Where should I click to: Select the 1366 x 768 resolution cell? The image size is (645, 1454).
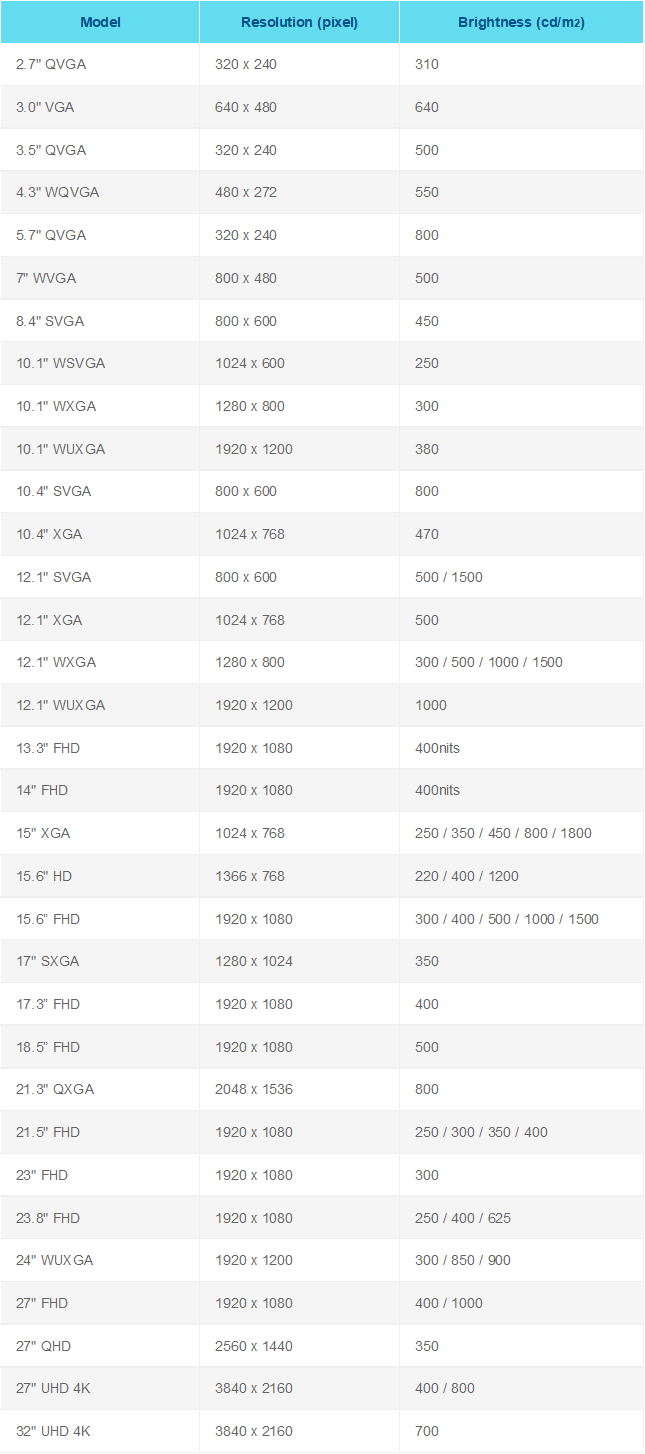(x=299, y=876)
